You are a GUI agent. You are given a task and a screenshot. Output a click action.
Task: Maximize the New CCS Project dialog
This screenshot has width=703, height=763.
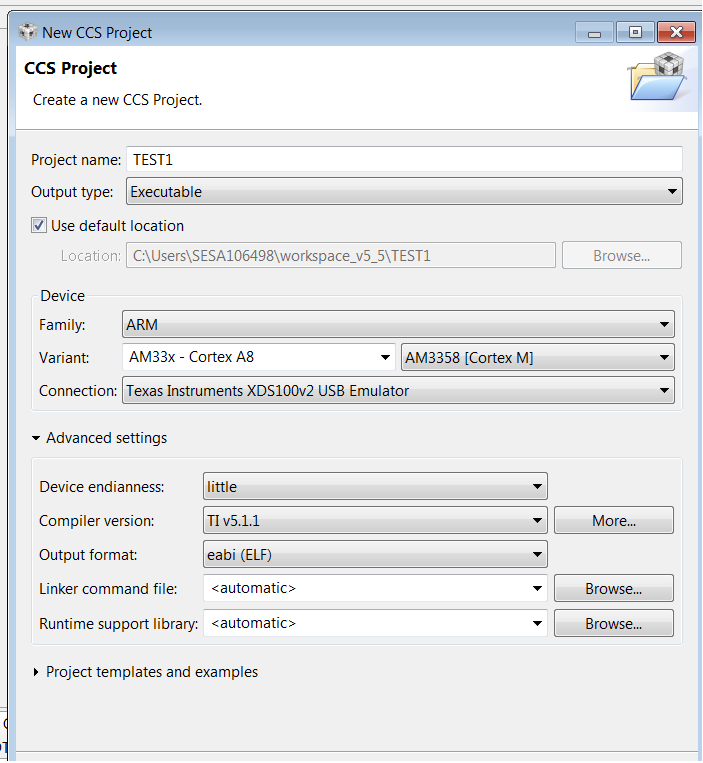pyautogui.click(x=635, y=33)
